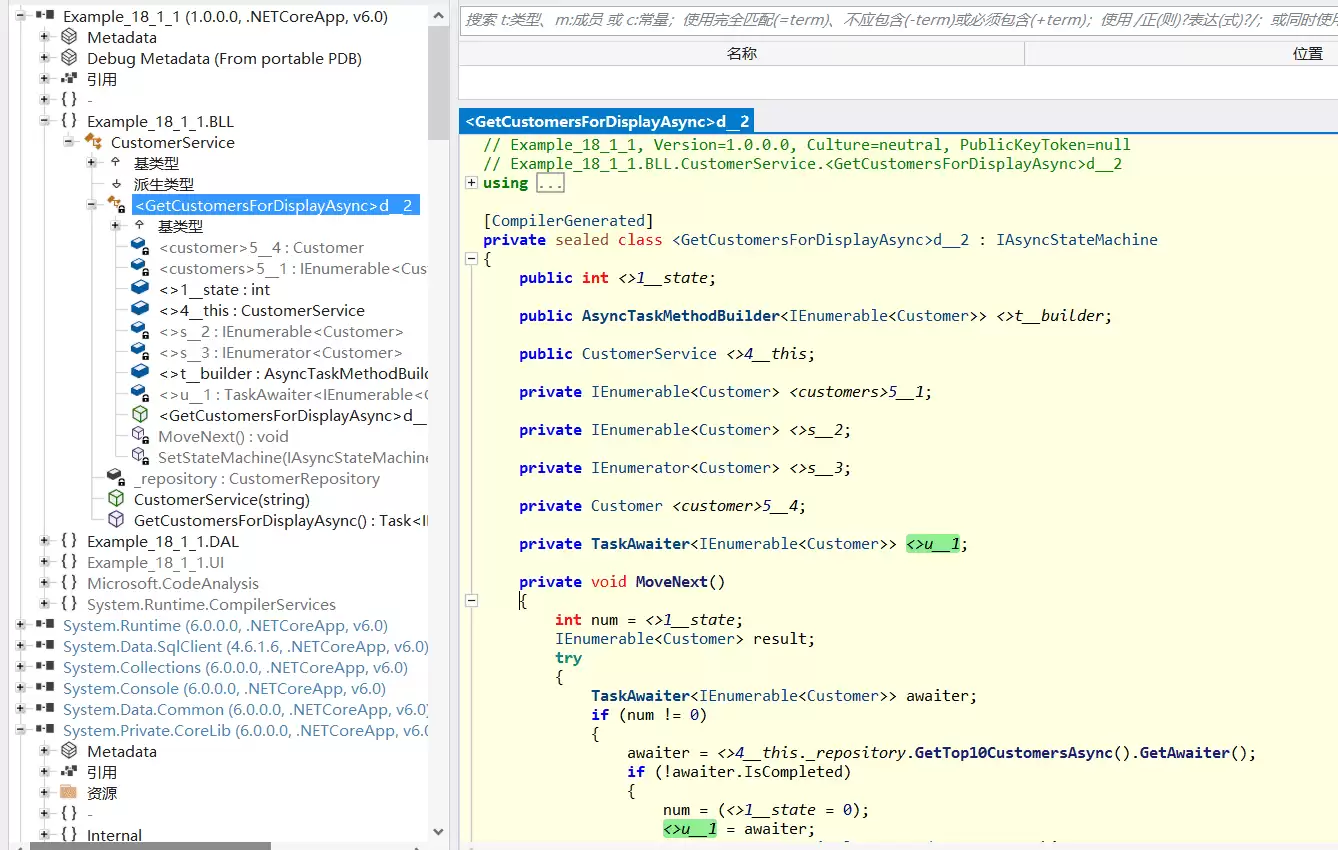Click the Example_18_1_1.DAL namespace icon
This screenshot has height=850, width=1338.
(69, 541)
